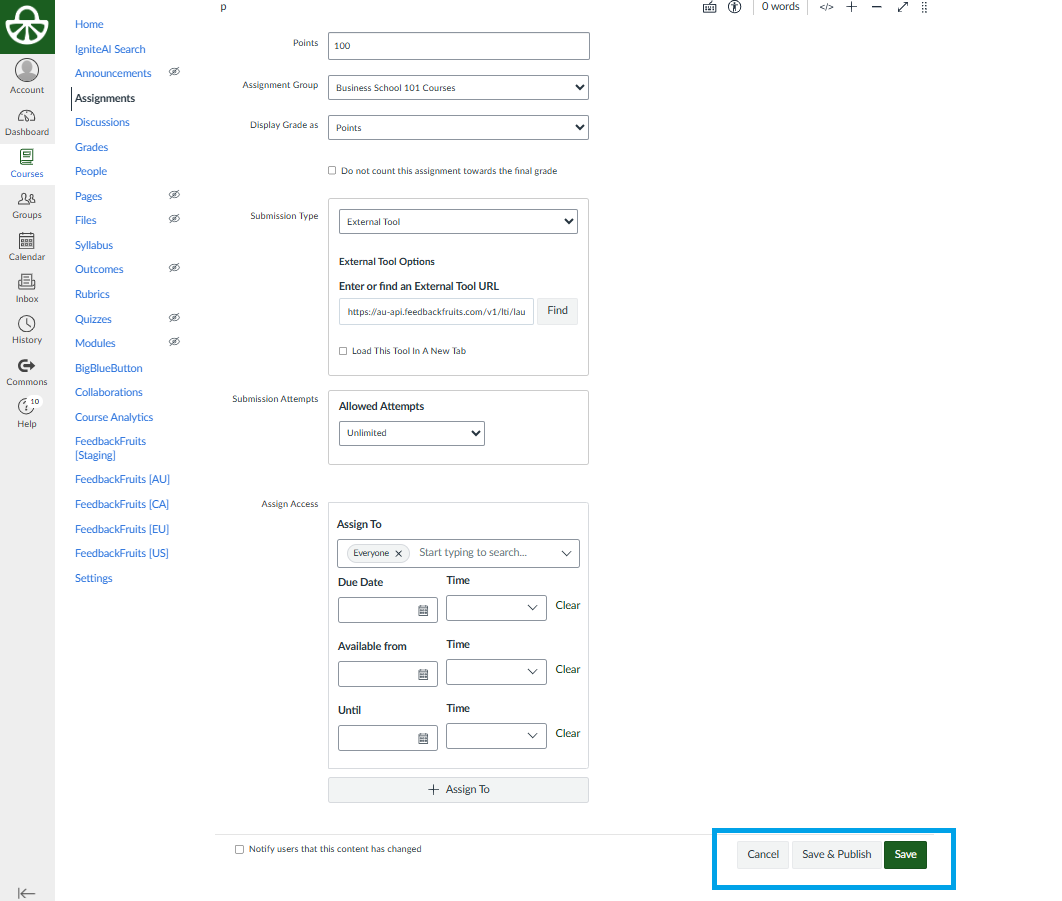This screenshot has width=1062, height=901.
Task: Check 'Load This Tool In A New Tab'
Action: tap(343, 351)
